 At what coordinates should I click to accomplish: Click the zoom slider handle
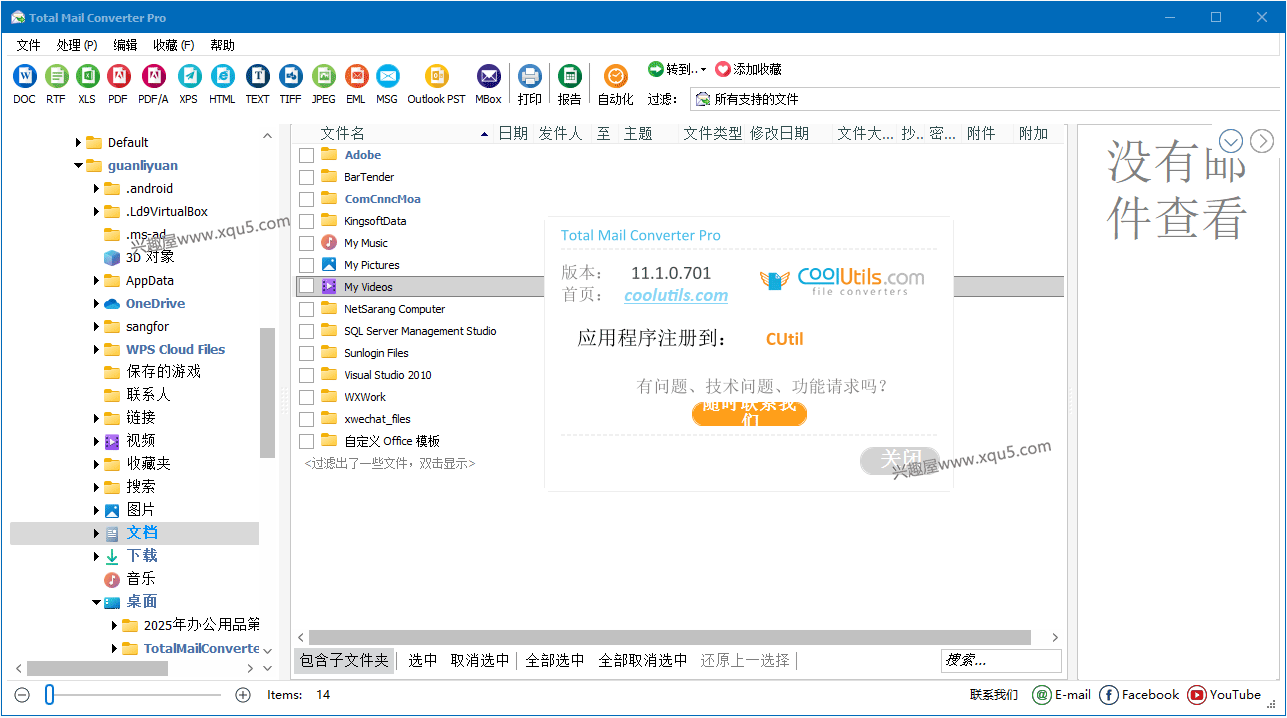point(50,695)
